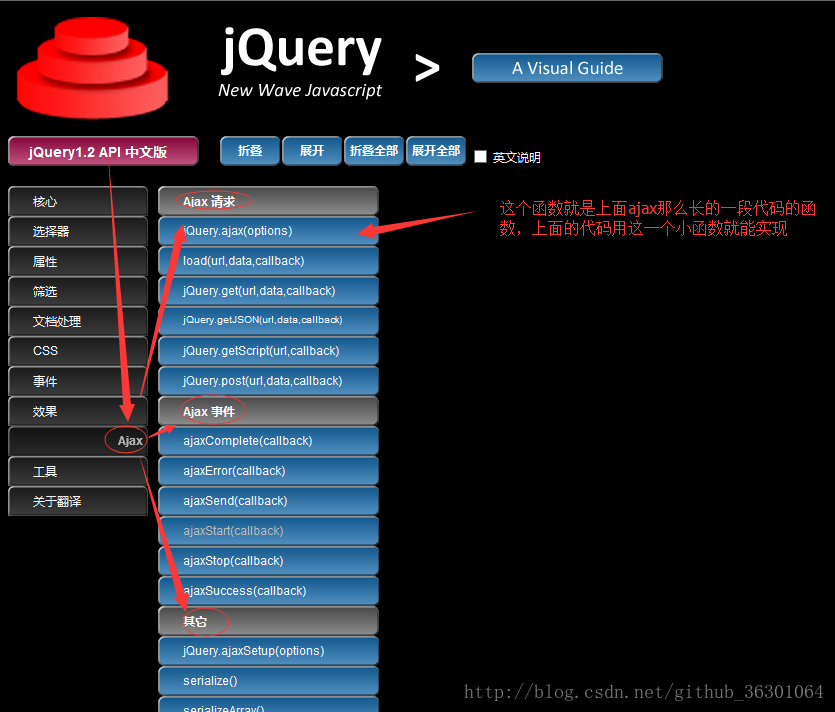Click the jQuery title text
This screenshot has height=712, width=835.
pyautogui.click(x=301, y=50)
